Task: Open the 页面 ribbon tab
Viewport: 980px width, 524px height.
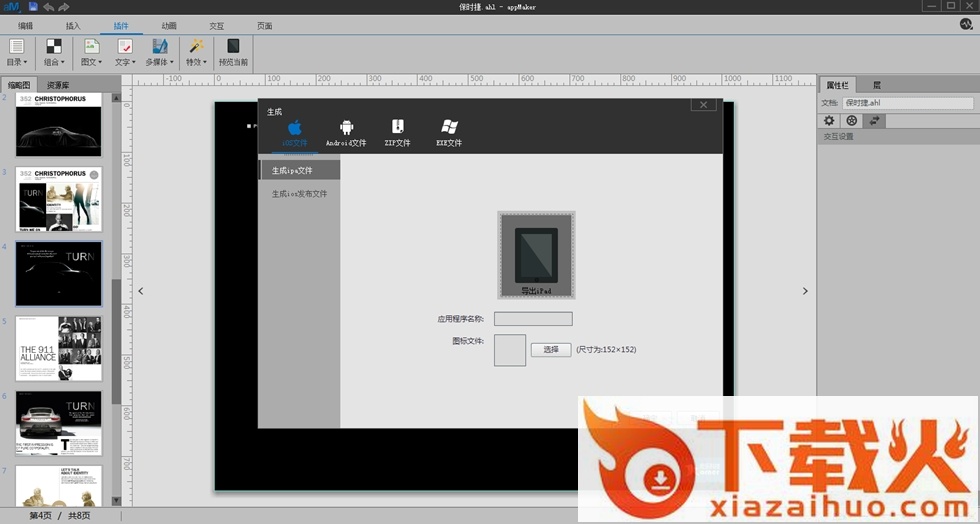Action: tap(264, 26)
